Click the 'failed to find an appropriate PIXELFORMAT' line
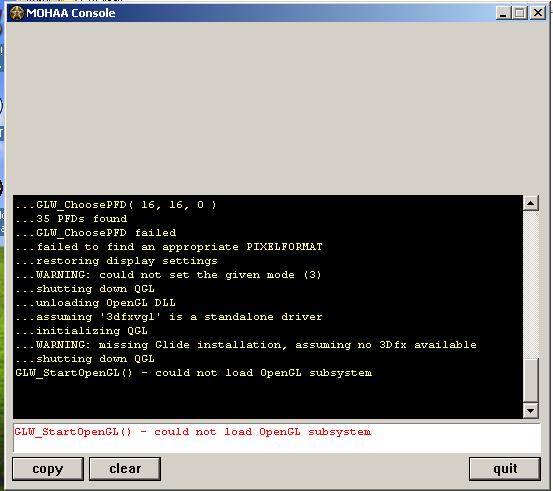Viewport: 553px width, 491px height. 169,247
